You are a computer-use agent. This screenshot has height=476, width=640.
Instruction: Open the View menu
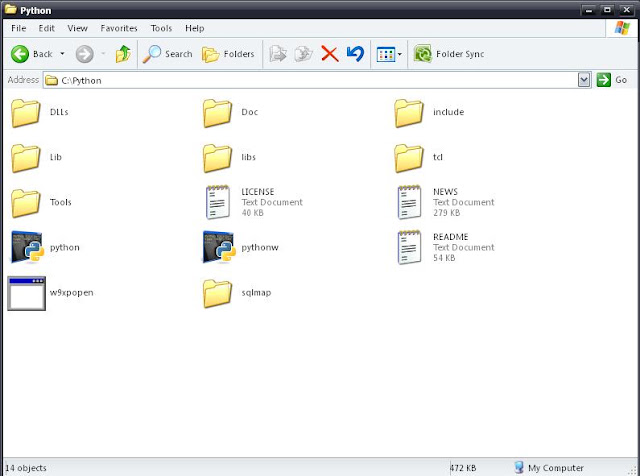click(78, 28)
